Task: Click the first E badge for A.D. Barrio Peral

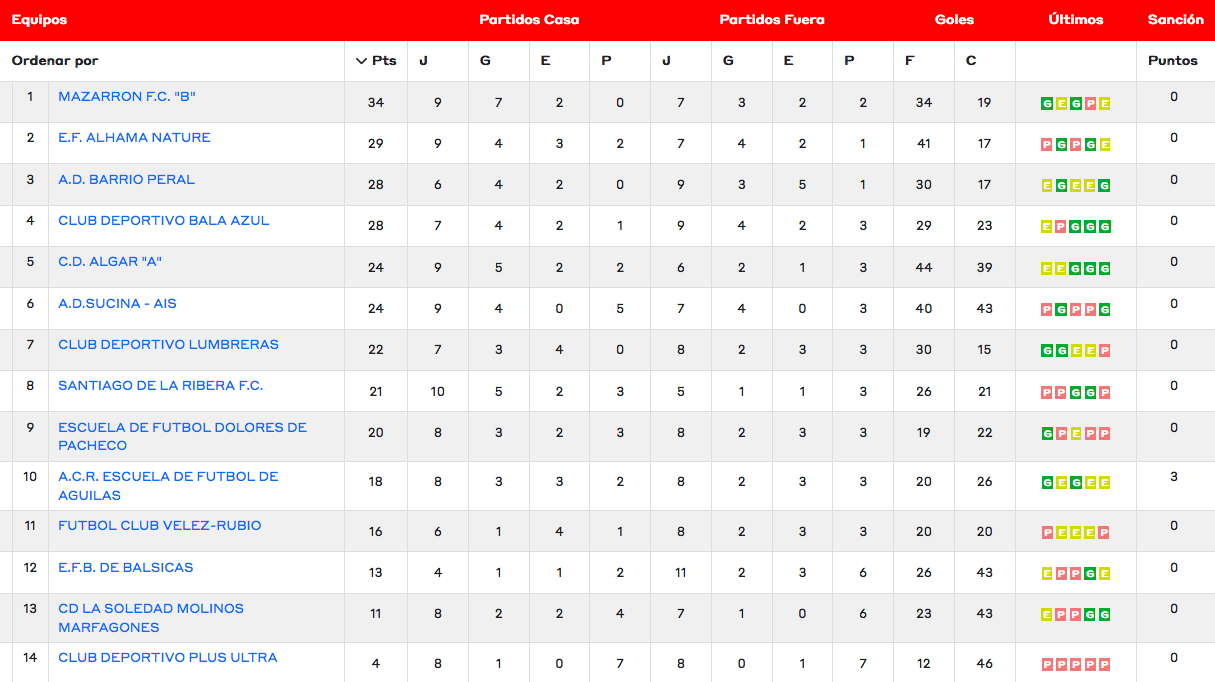Action: tap(1047, 186)
